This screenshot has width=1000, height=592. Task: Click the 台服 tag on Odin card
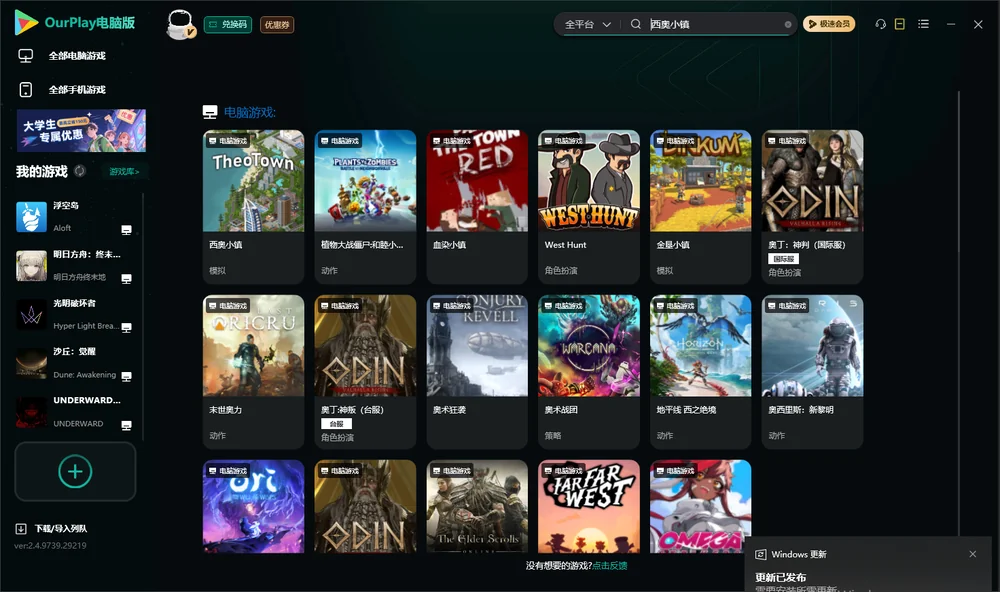tap(336, 424)
